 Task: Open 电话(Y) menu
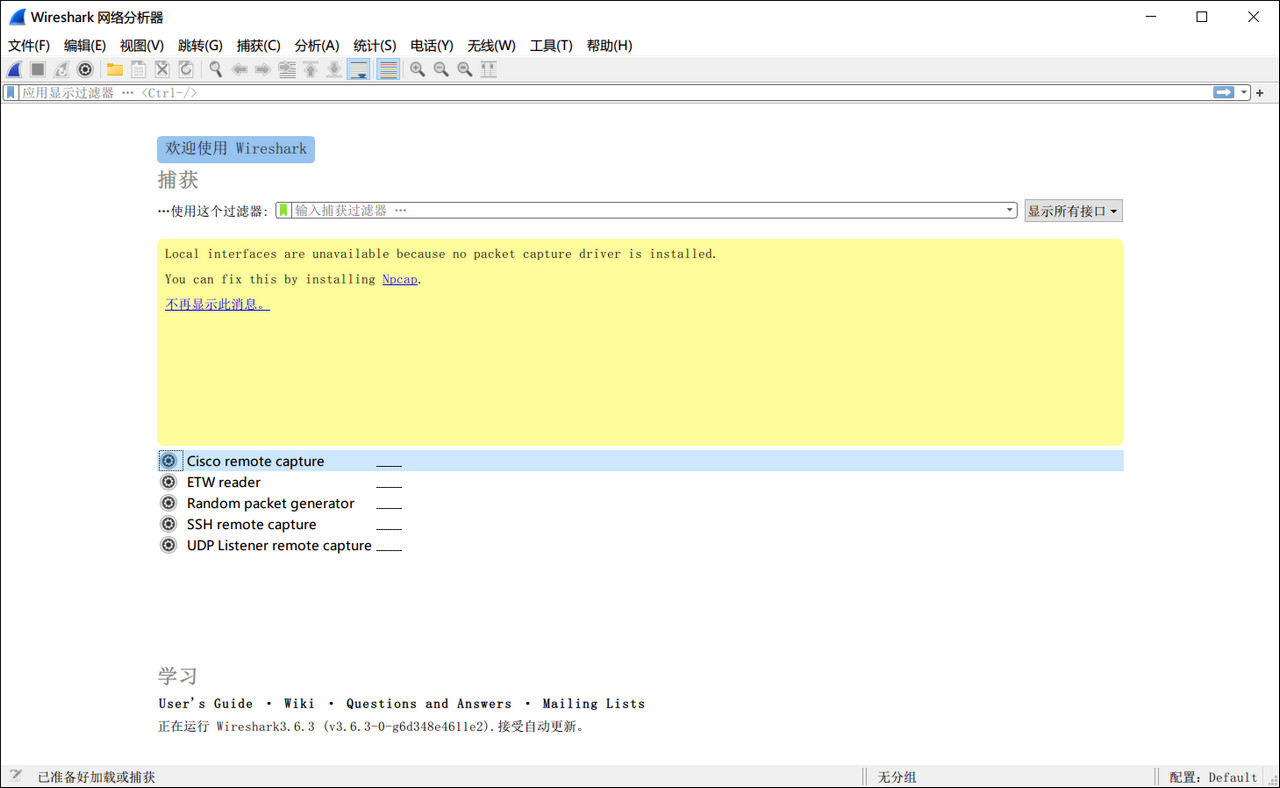432,45
